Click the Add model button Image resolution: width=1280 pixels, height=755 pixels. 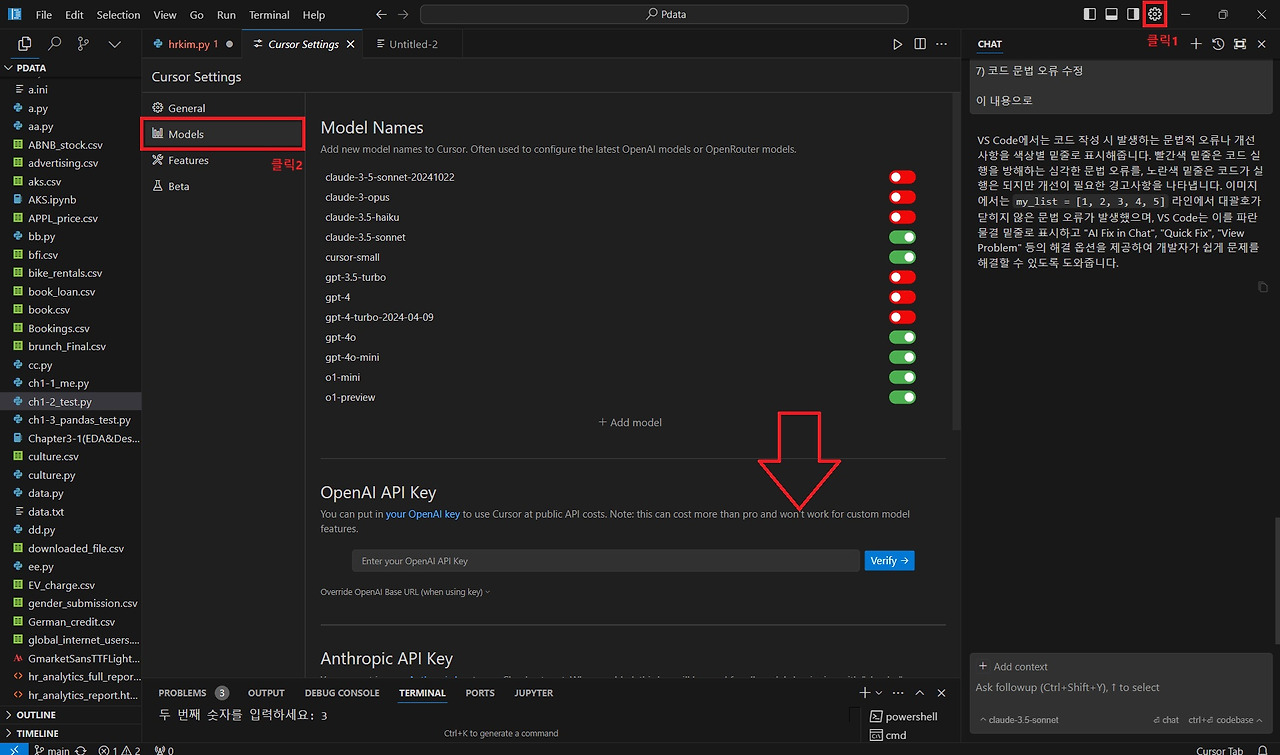coord(630,422)
